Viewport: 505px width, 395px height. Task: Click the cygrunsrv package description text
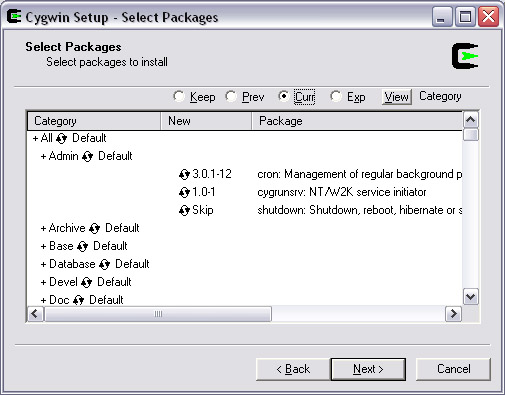pos(342,192)
